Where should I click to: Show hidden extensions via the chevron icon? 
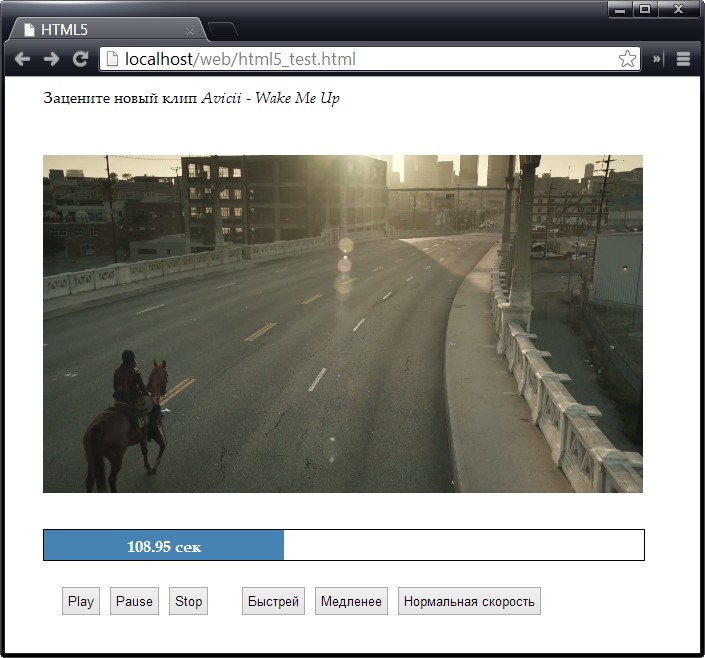[656, 59]
